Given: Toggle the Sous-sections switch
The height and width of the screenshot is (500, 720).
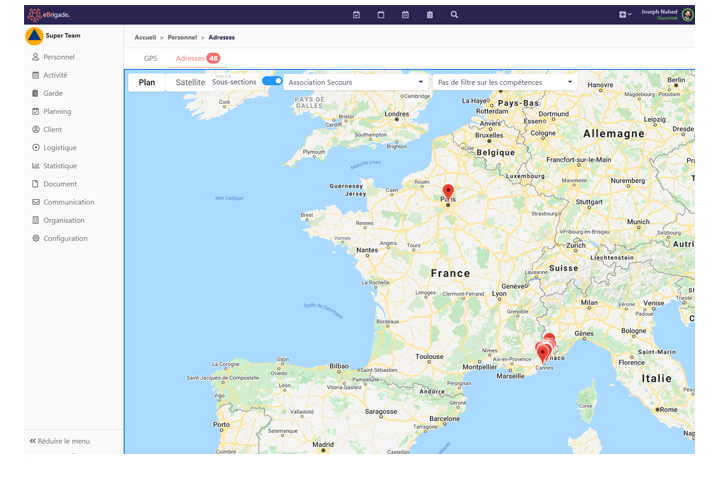Looking at the screenshot, I should point(272,81).
